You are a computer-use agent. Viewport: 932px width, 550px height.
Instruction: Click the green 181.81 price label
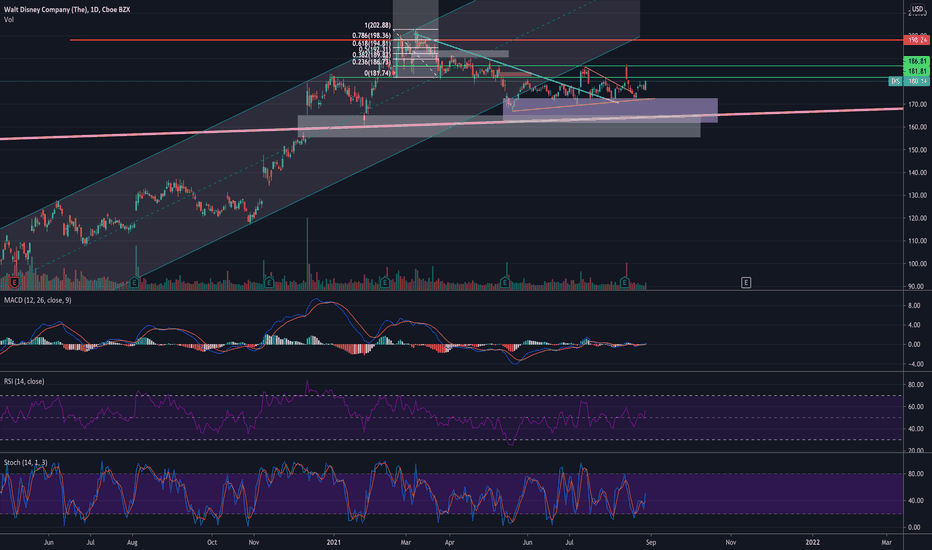click(916, 71)
